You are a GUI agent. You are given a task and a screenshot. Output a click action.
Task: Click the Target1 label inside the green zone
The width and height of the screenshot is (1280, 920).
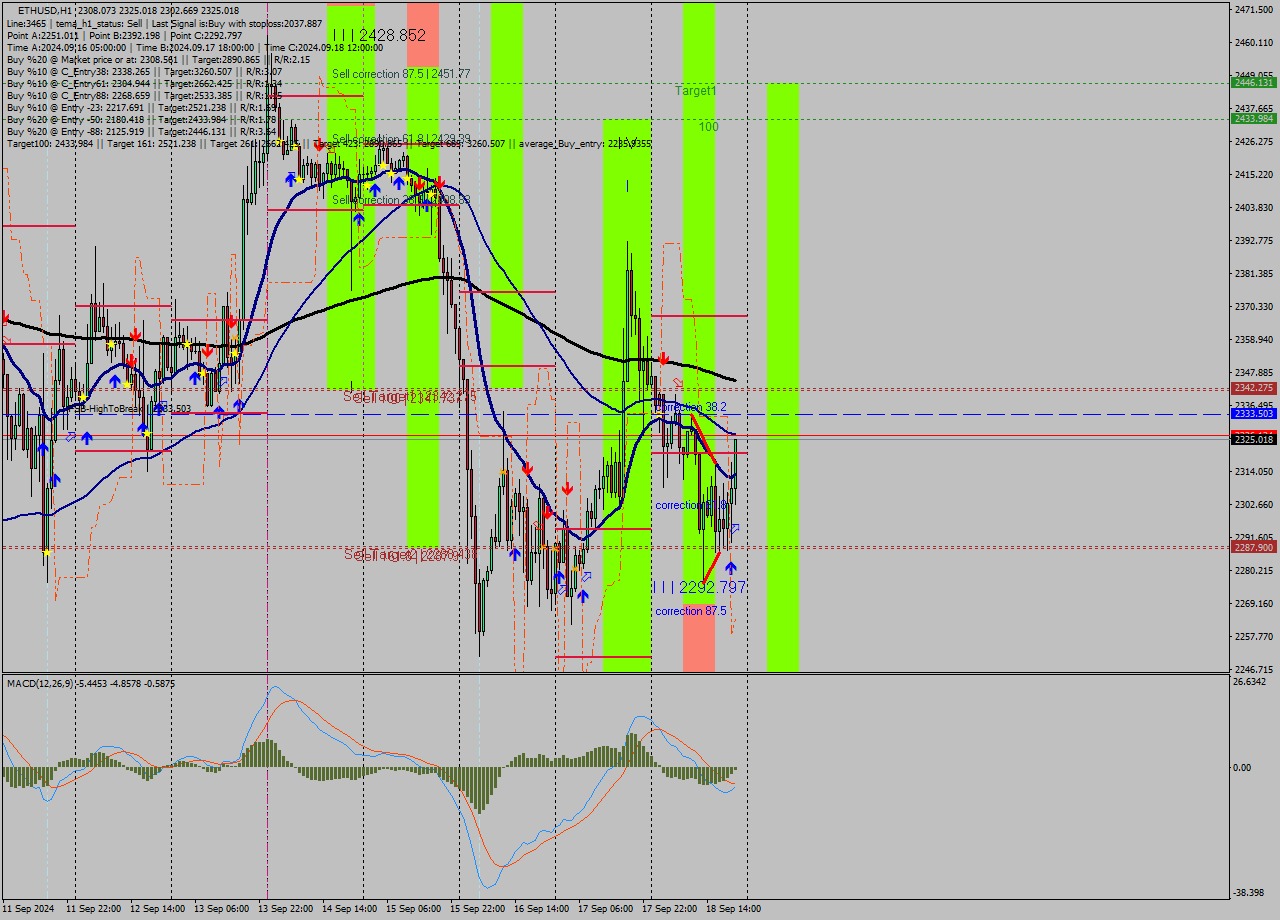pyautogui.click(x=697, y=91)
